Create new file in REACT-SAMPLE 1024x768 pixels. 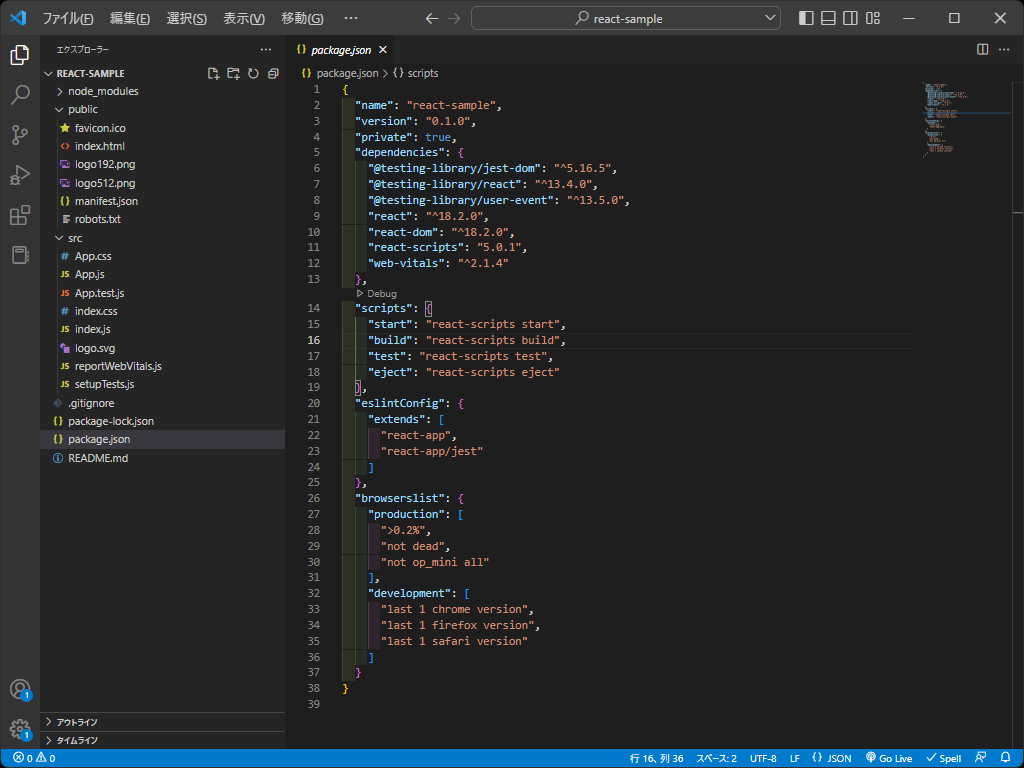click(213, 73)
